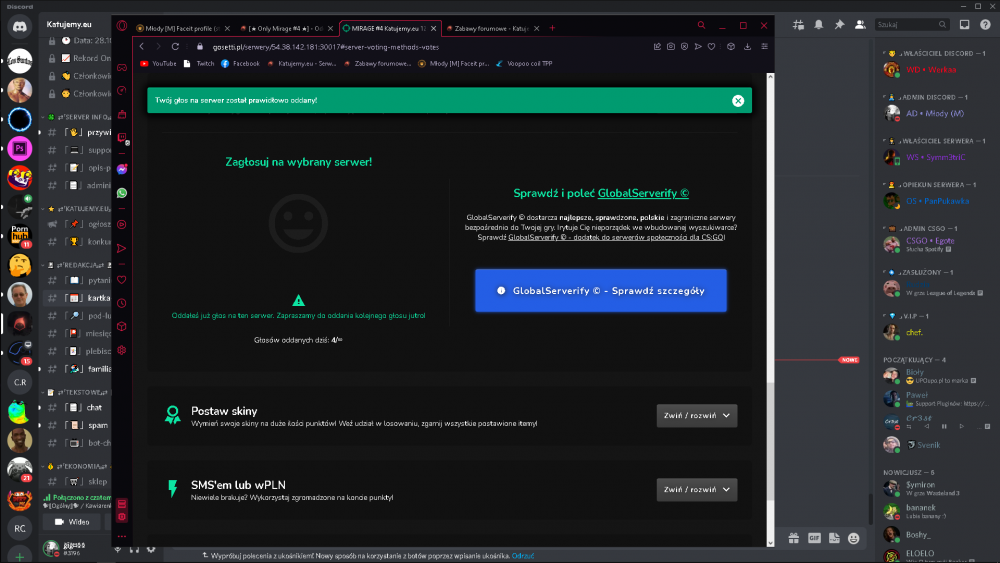
Task: Open Twitch panel in Opera sidebar
Action: [x=122, y=138]
